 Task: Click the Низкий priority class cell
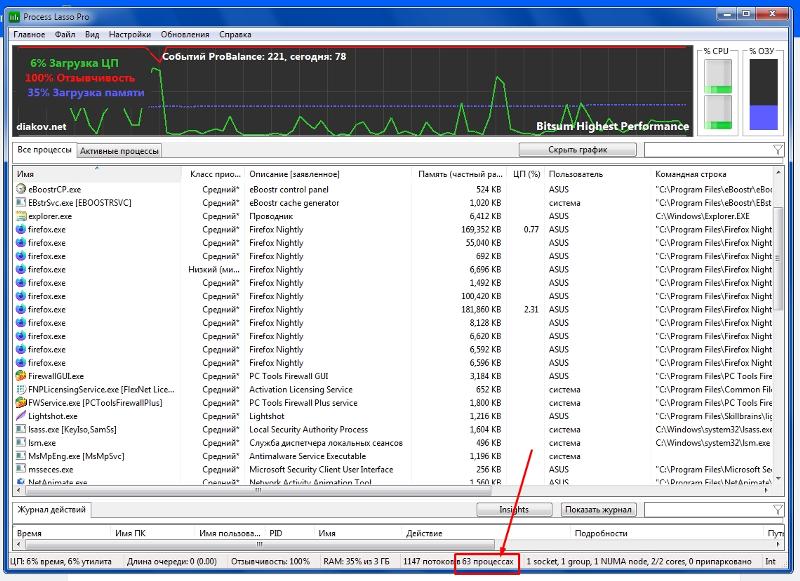[x=213, y=269]
